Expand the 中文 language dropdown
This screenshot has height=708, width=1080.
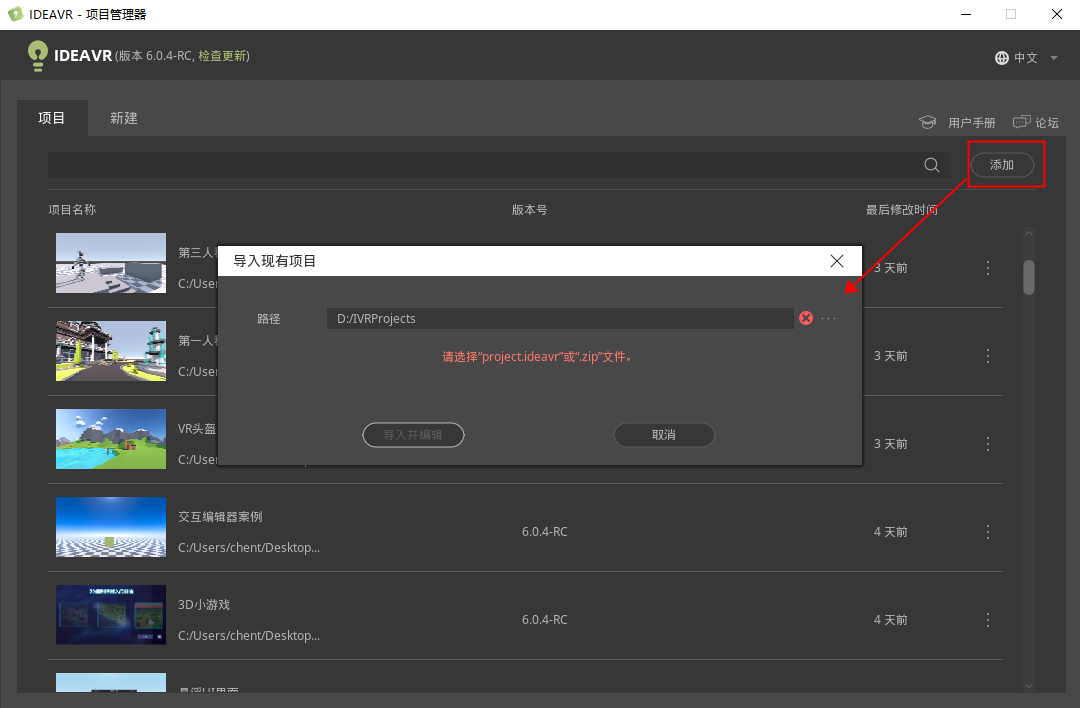[1054, 58]
